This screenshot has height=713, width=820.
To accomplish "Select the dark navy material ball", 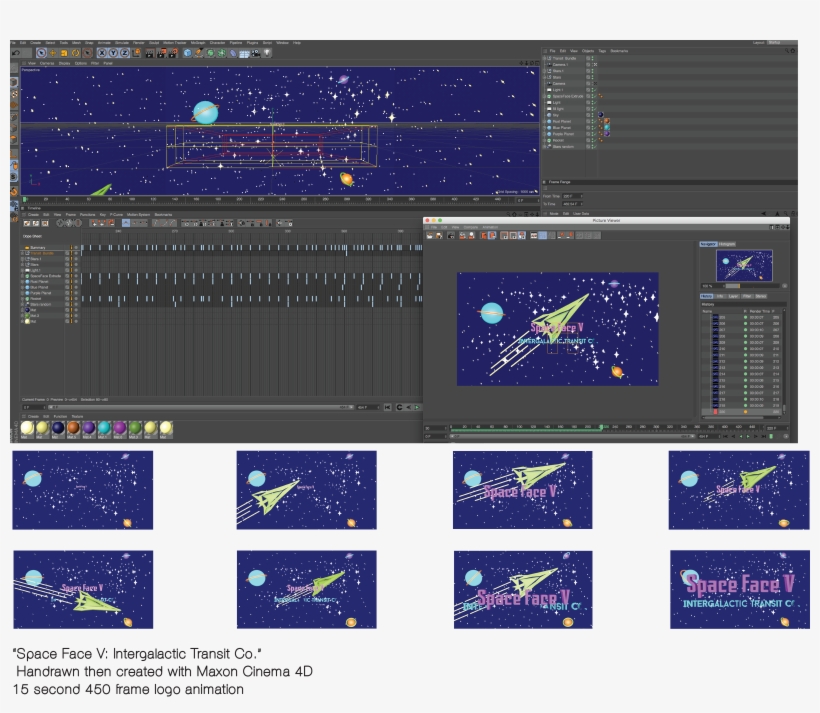I will (x=58, y=428).
